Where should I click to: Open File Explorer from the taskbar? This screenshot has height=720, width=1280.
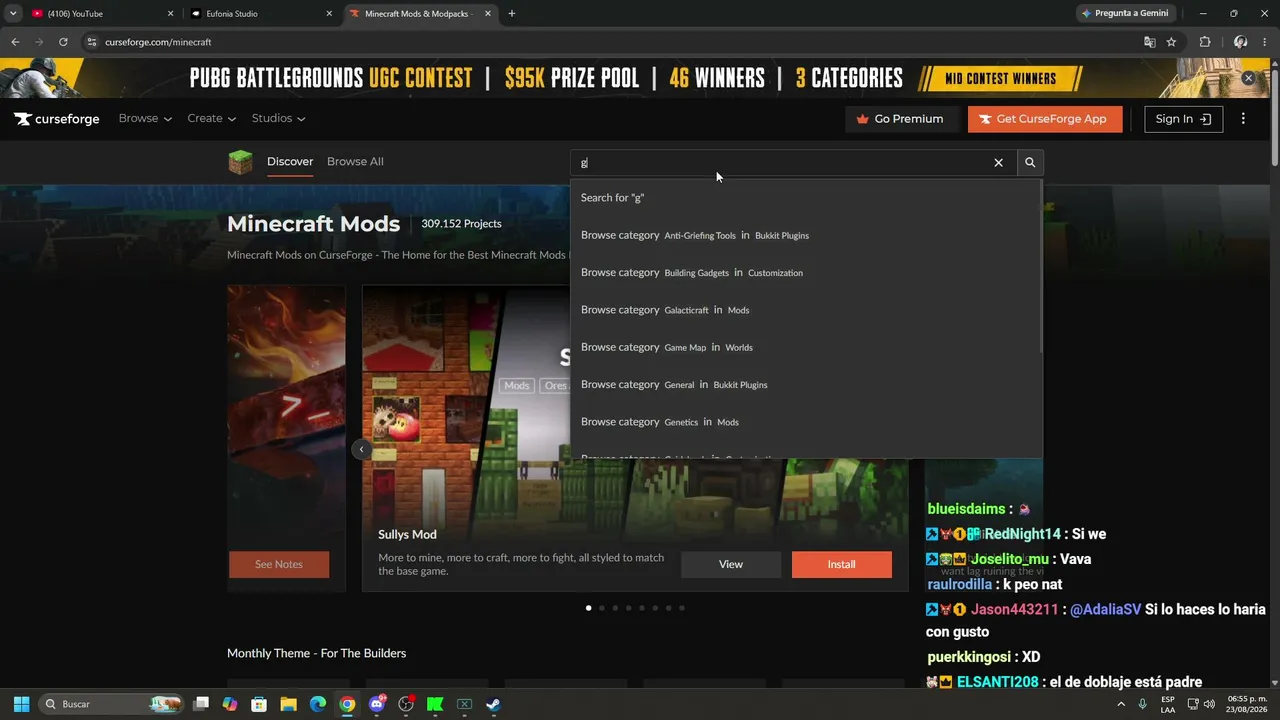tap(288, 704)
